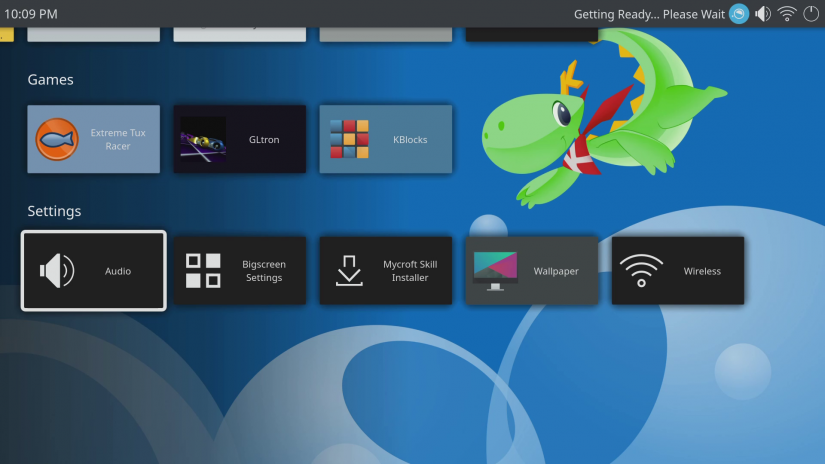
Task: Click the volume speaker icon in top bar
Action: (763, 14)
